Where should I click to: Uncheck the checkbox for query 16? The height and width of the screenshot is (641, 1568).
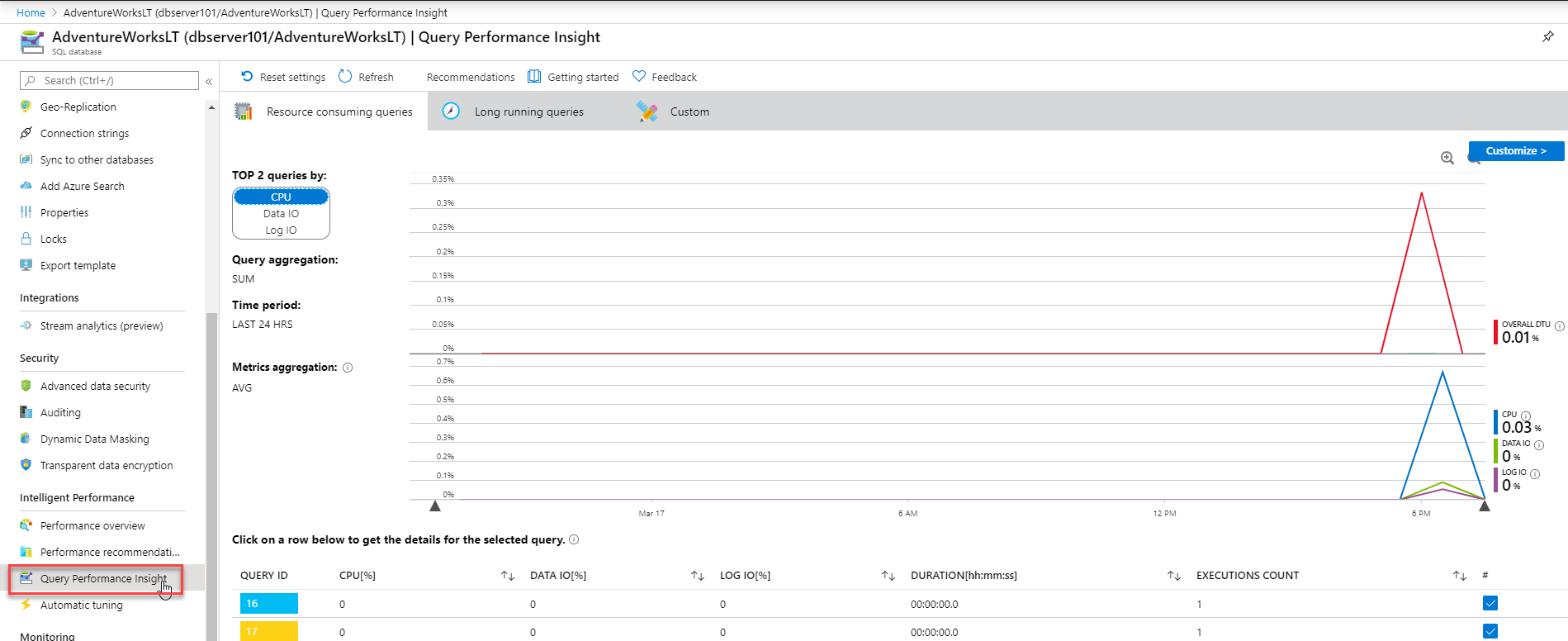pos(1490,603)
